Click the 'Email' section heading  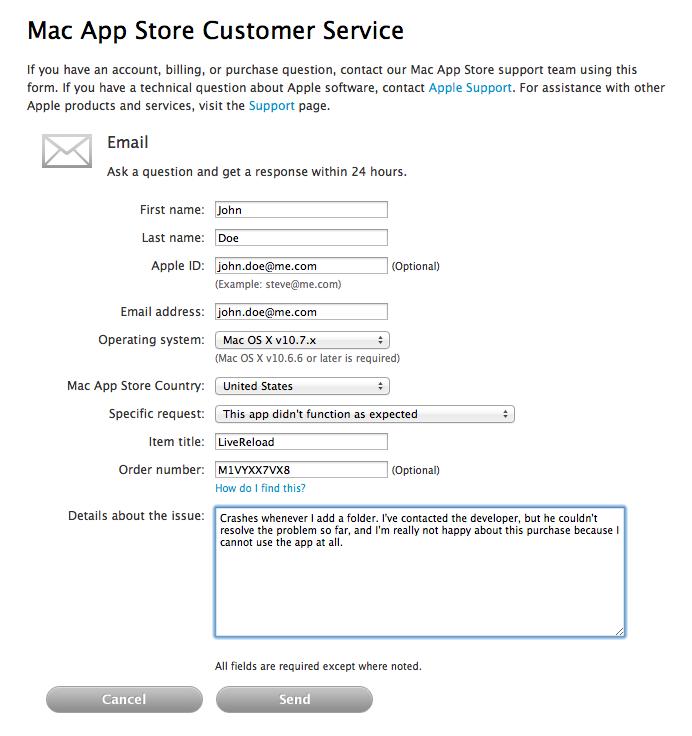tap(128, 142)
